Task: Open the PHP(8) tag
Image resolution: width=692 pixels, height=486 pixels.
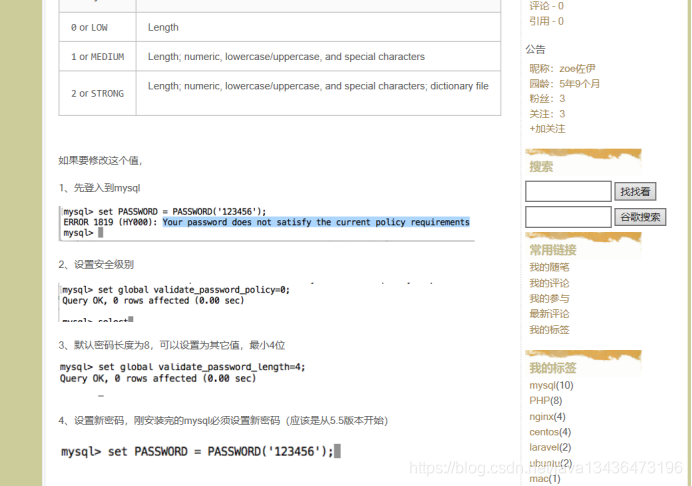Action: [545, 400]
